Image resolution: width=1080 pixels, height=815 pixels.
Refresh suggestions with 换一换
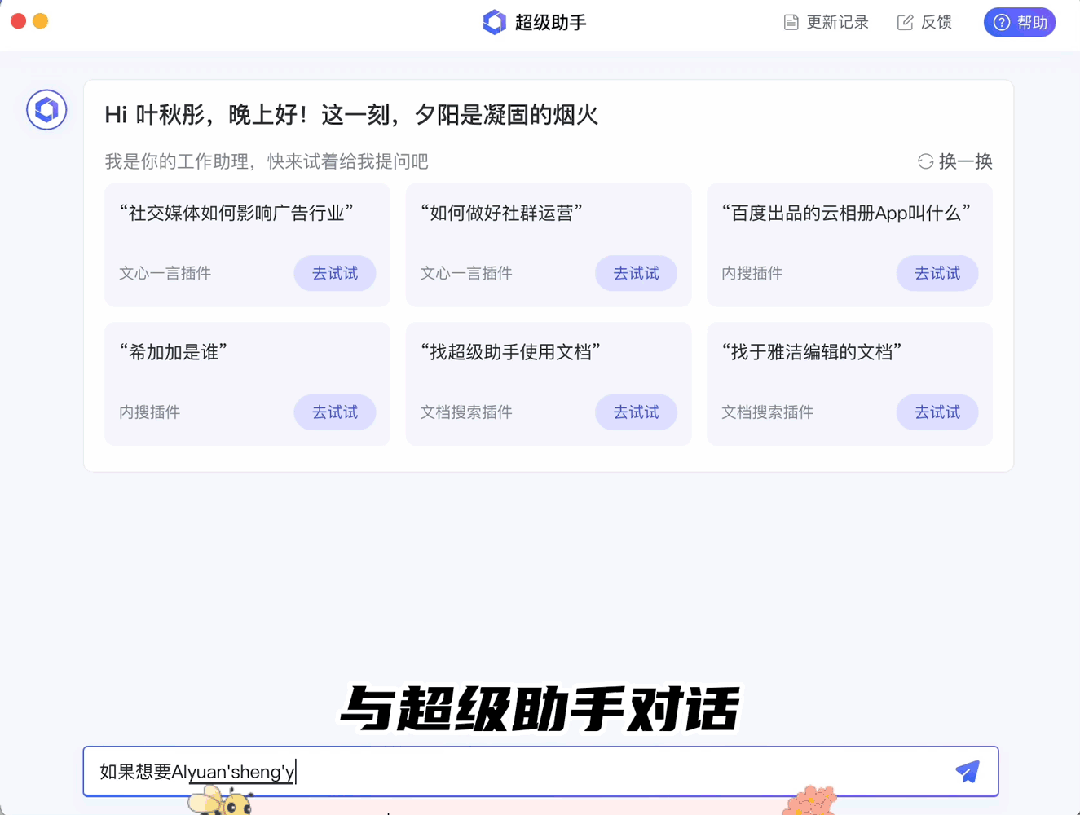955,162
